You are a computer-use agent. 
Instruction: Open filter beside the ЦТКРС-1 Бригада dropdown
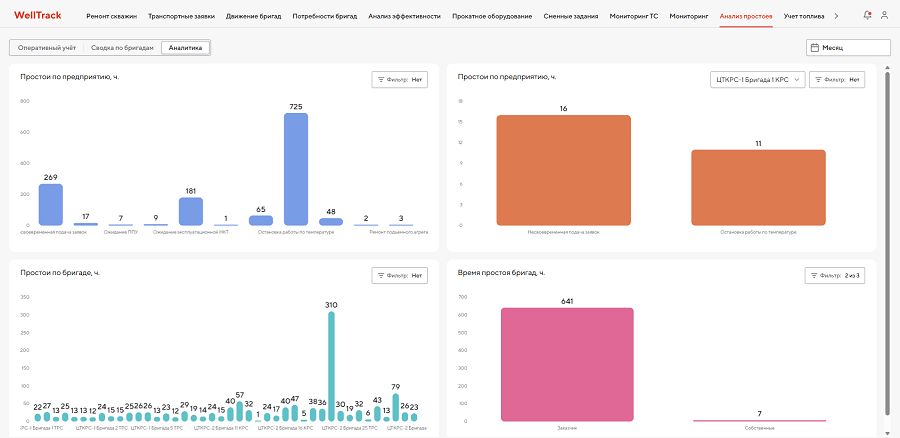[837, 80]
